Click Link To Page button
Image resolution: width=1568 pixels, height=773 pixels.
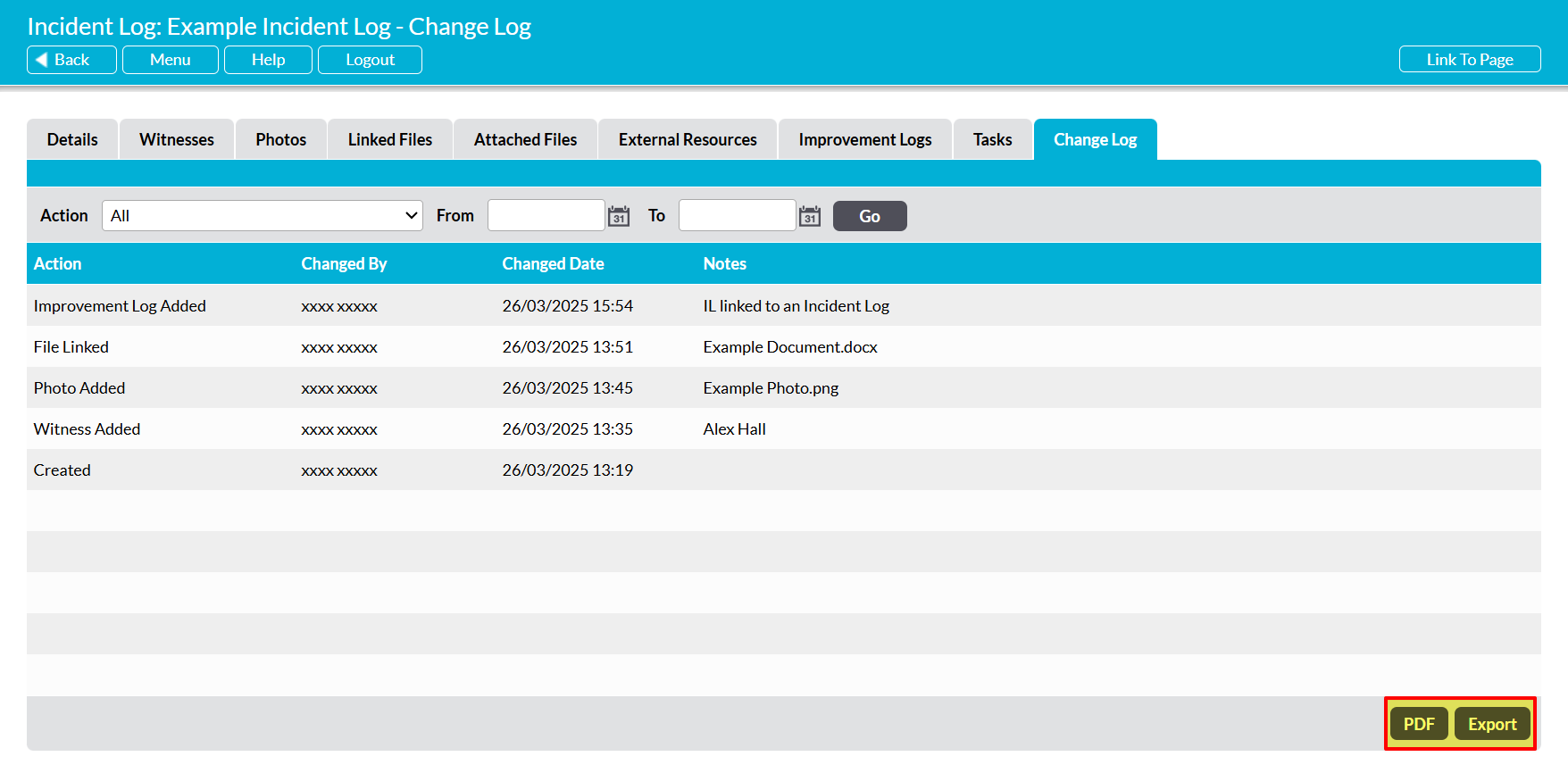pos(1470,60)
